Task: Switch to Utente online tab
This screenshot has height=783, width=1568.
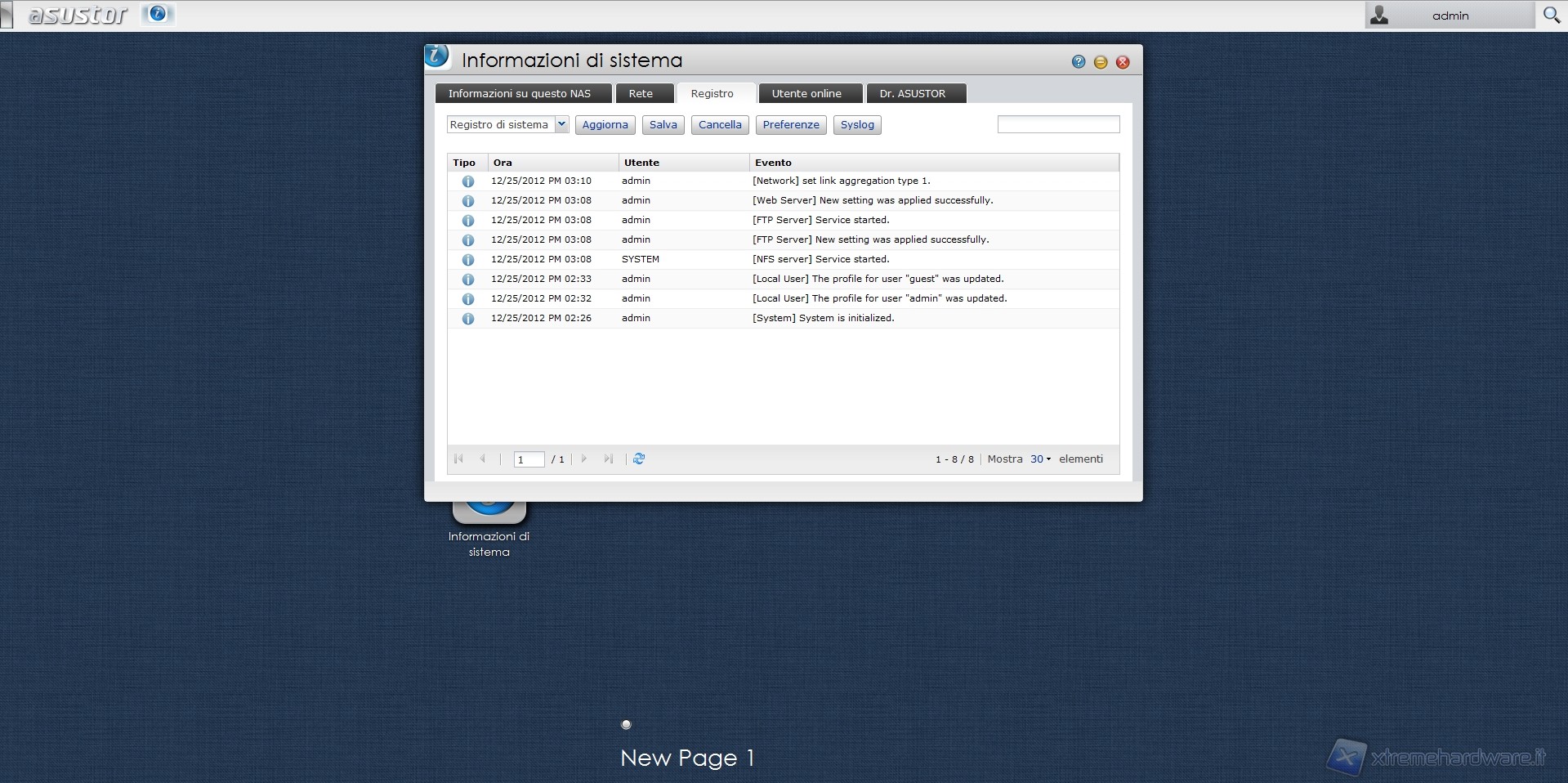Action: (806, 94)
